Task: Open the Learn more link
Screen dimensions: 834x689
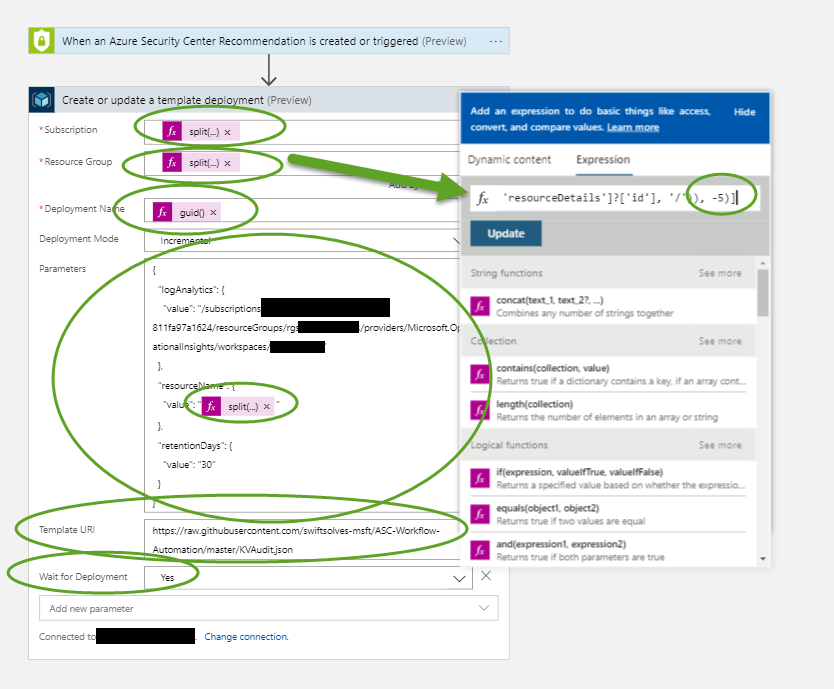Action: [633, 127]
